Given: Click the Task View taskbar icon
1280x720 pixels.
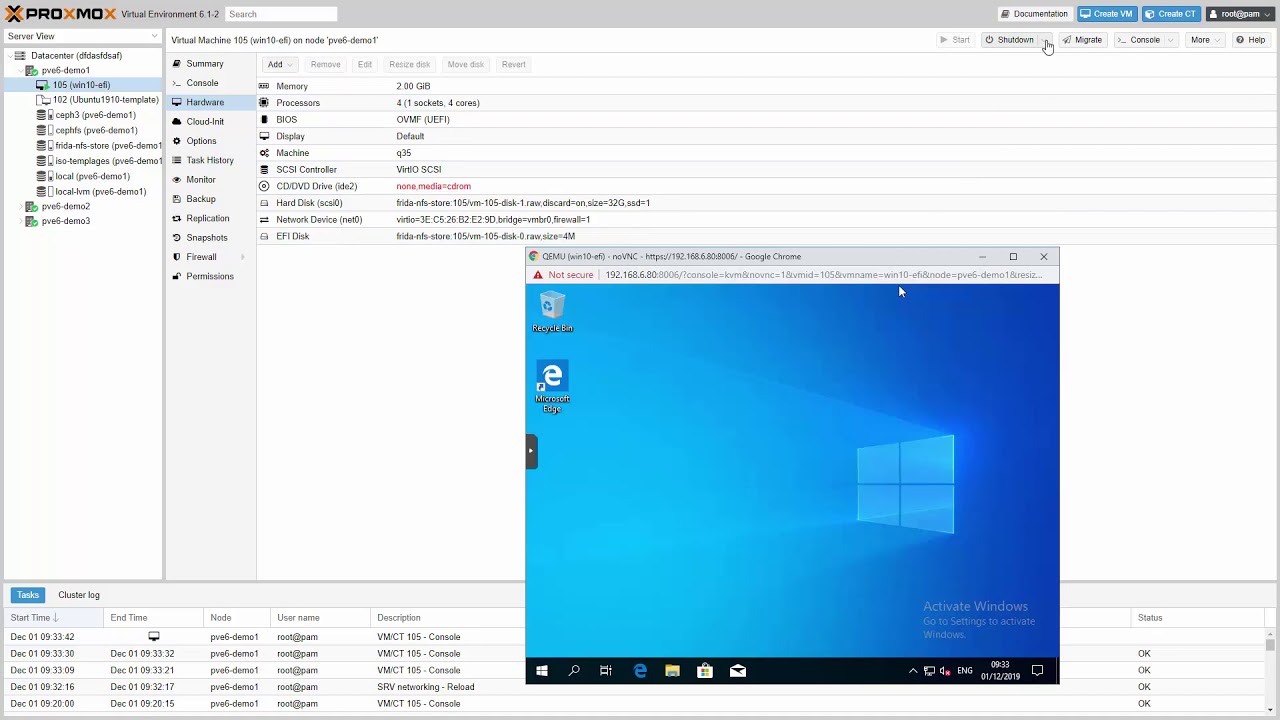Looking at the screenshot, I should point(606,671).
